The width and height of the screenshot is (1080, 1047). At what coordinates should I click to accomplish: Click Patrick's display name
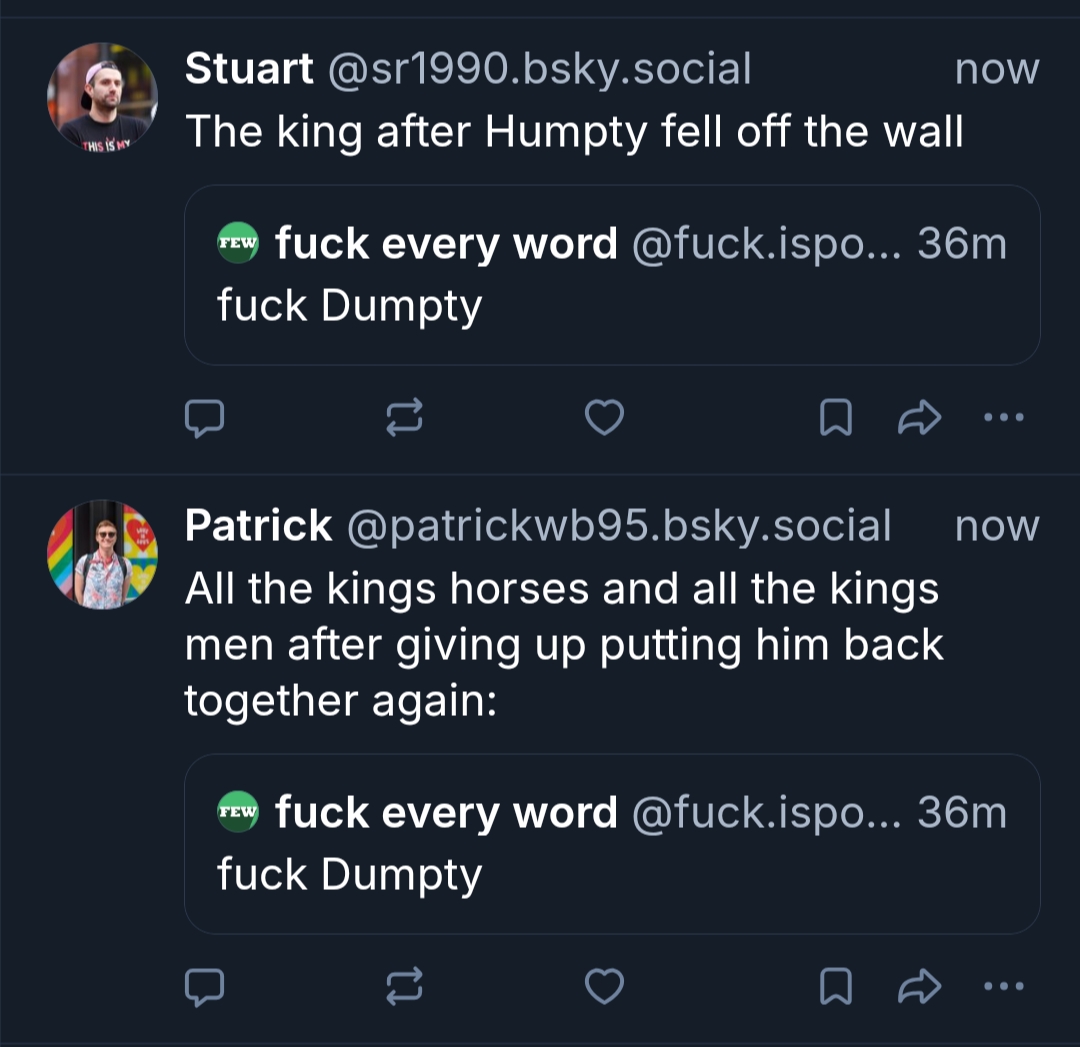tap(258, 526)
